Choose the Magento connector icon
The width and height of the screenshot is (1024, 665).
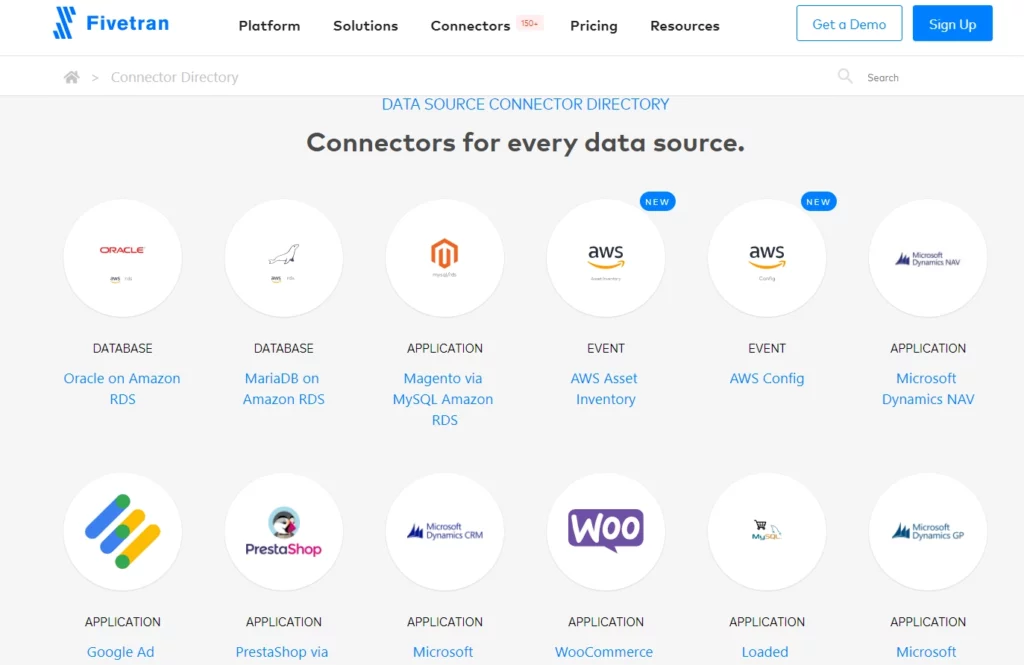(445, 258)
